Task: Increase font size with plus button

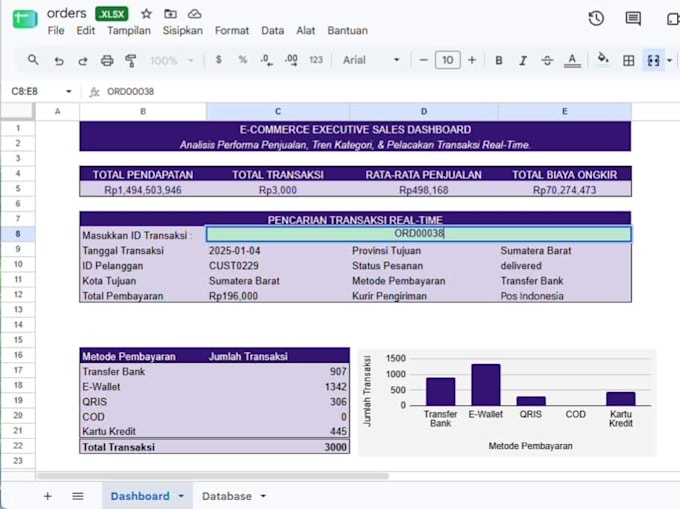Action: point(472,60)
